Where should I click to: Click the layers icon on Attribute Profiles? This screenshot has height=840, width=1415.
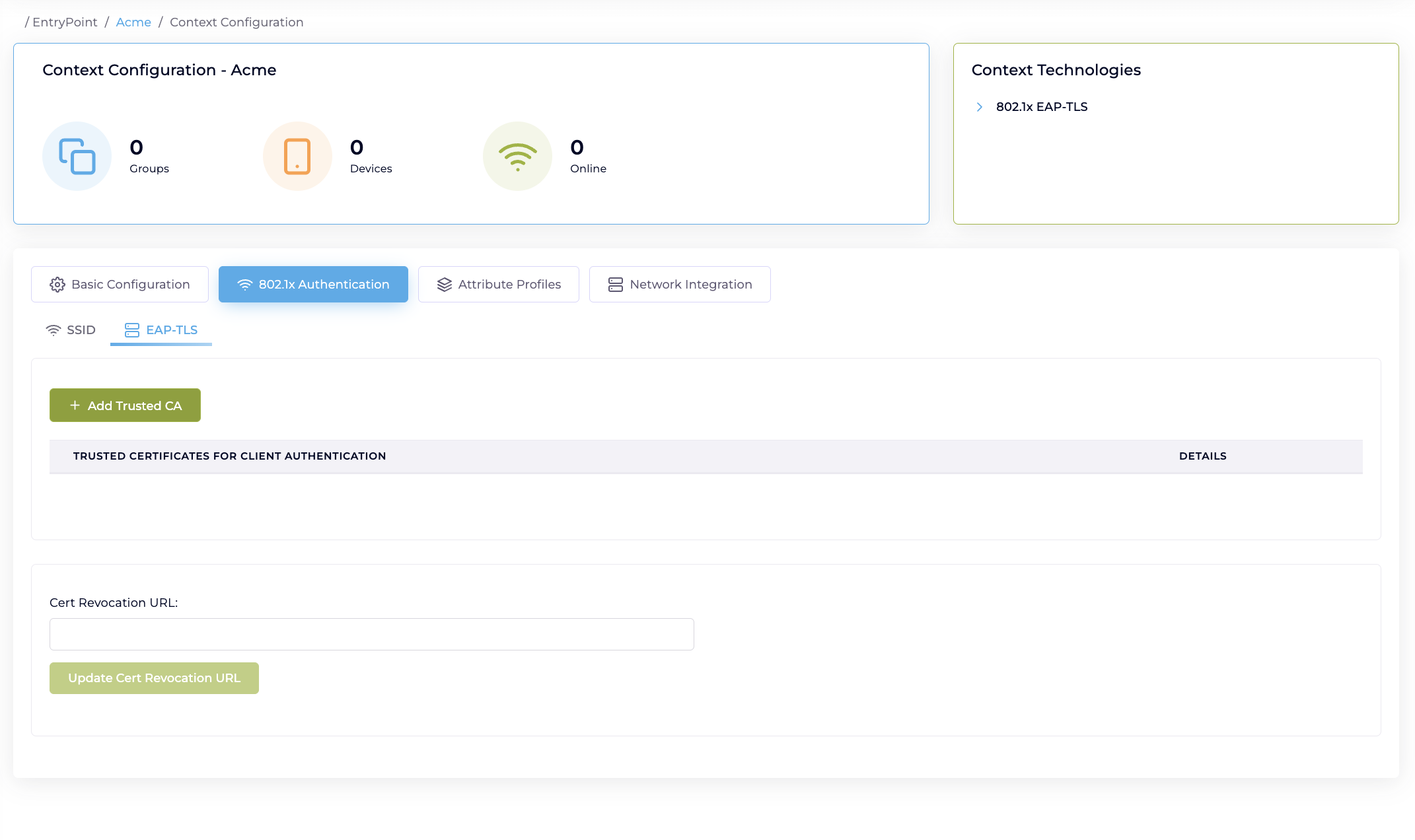445,285
